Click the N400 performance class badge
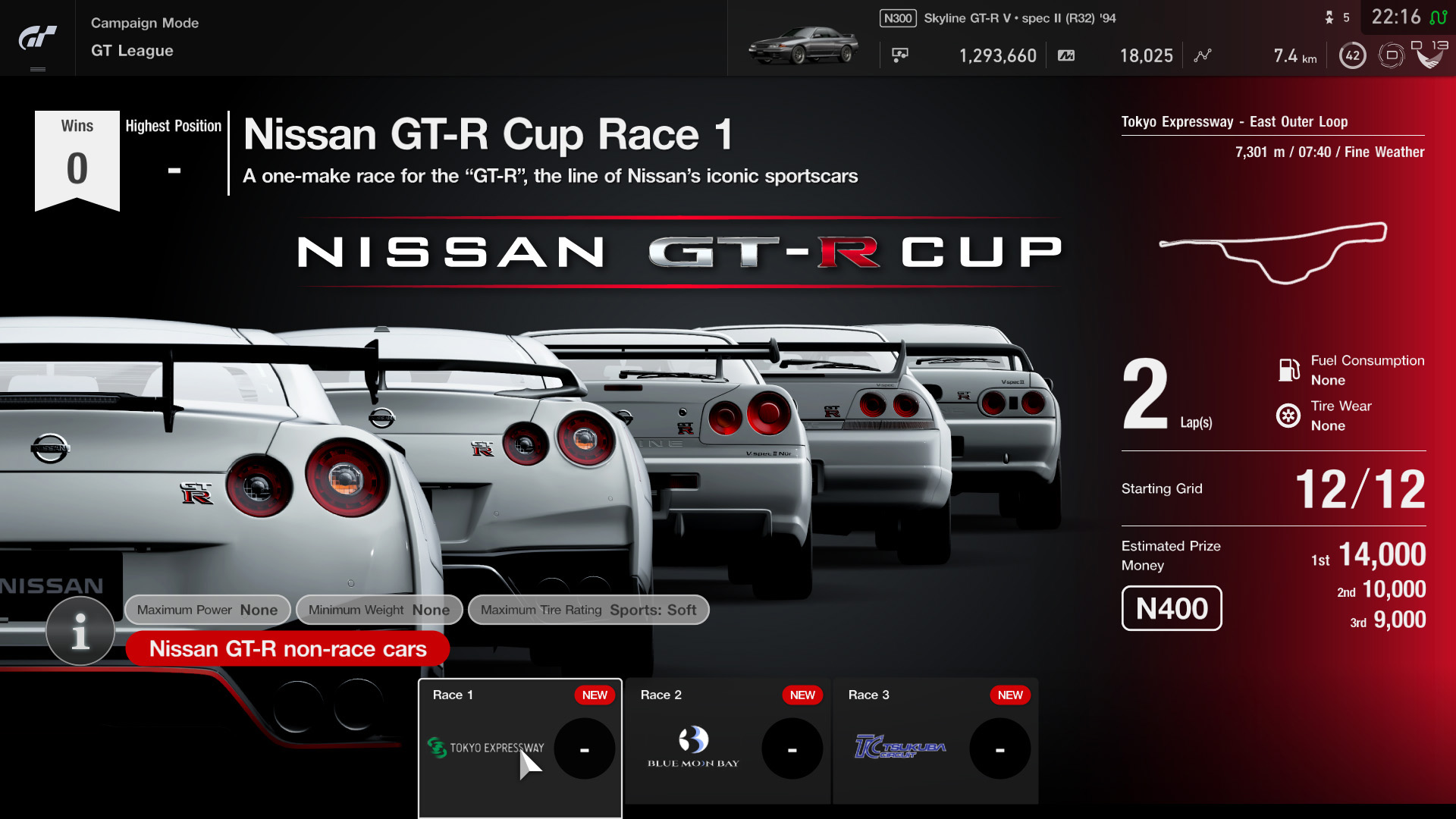This screenshot has width=1456, height=819. pos(1171,608)
